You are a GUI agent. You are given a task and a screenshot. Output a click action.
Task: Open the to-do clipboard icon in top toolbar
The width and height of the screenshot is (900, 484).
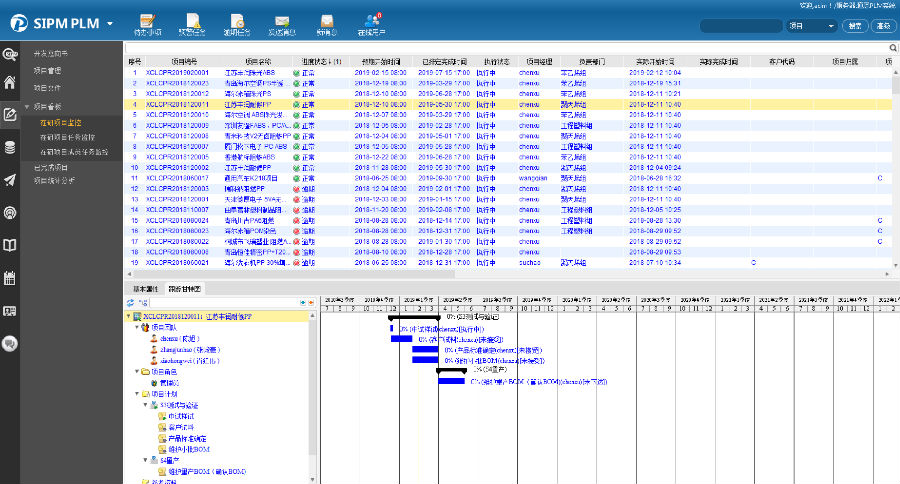pos(147,21)
